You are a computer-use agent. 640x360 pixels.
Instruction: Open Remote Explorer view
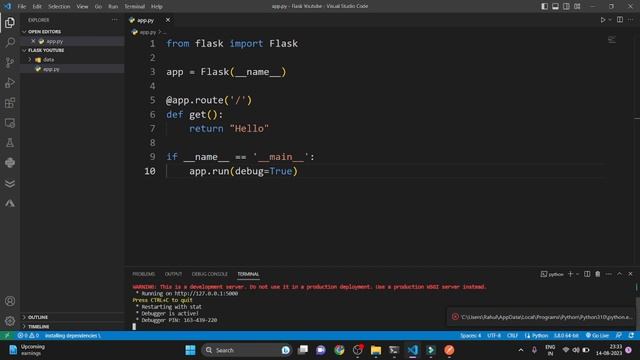coord(10,122)
